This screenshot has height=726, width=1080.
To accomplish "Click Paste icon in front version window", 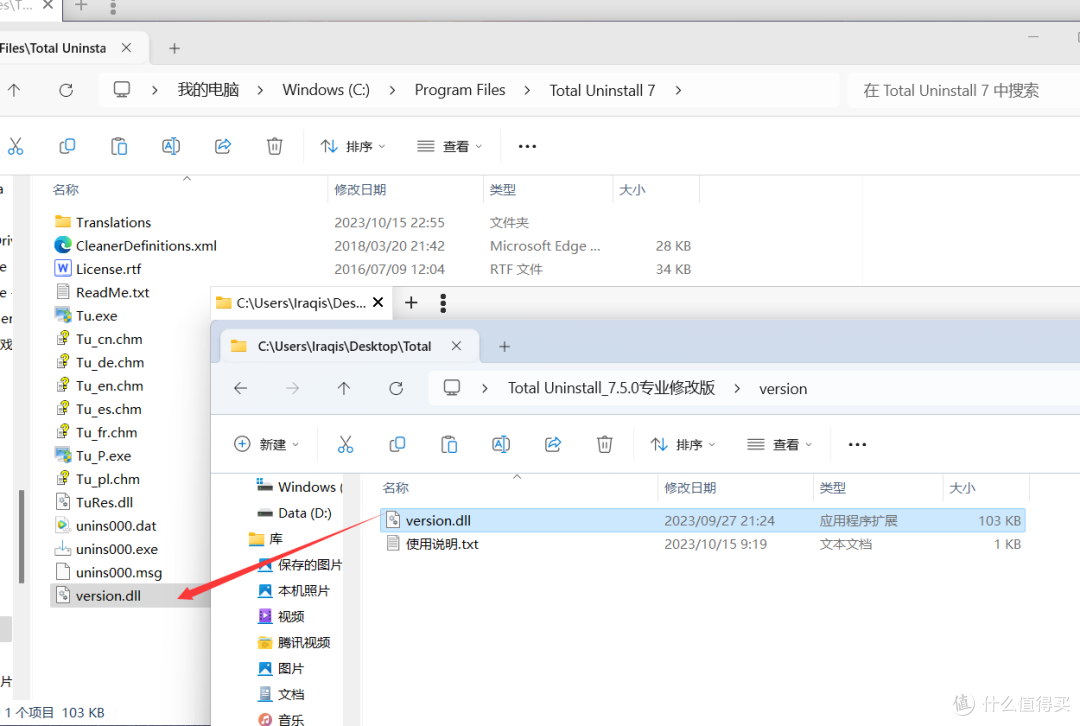I will coord(449,444).
